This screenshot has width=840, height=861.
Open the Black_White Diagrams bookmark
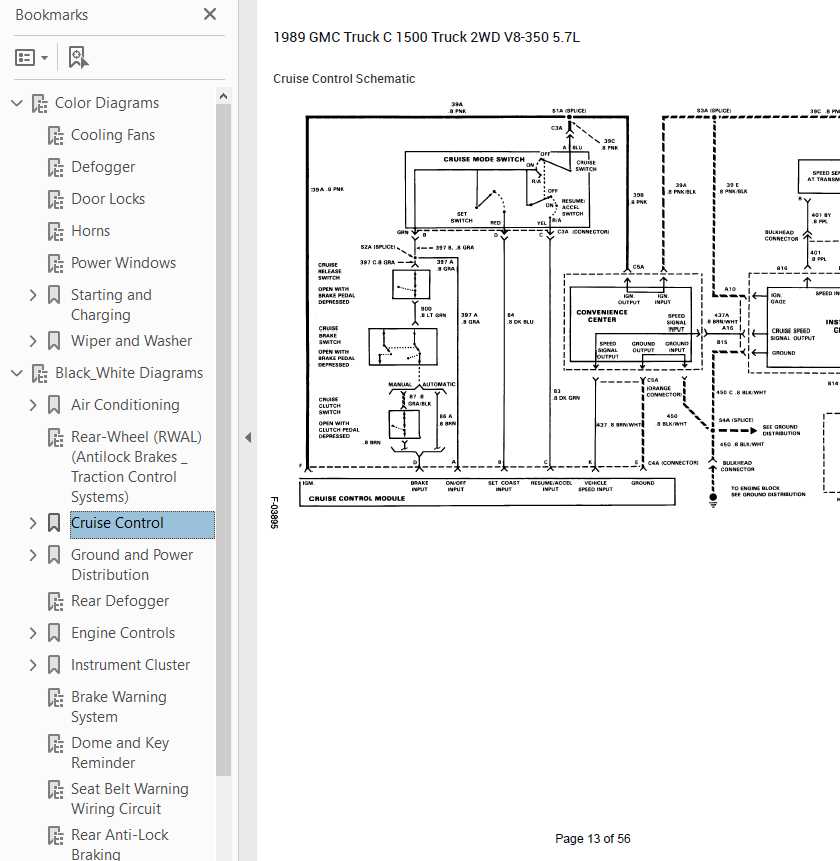click(x=129, y=373)
